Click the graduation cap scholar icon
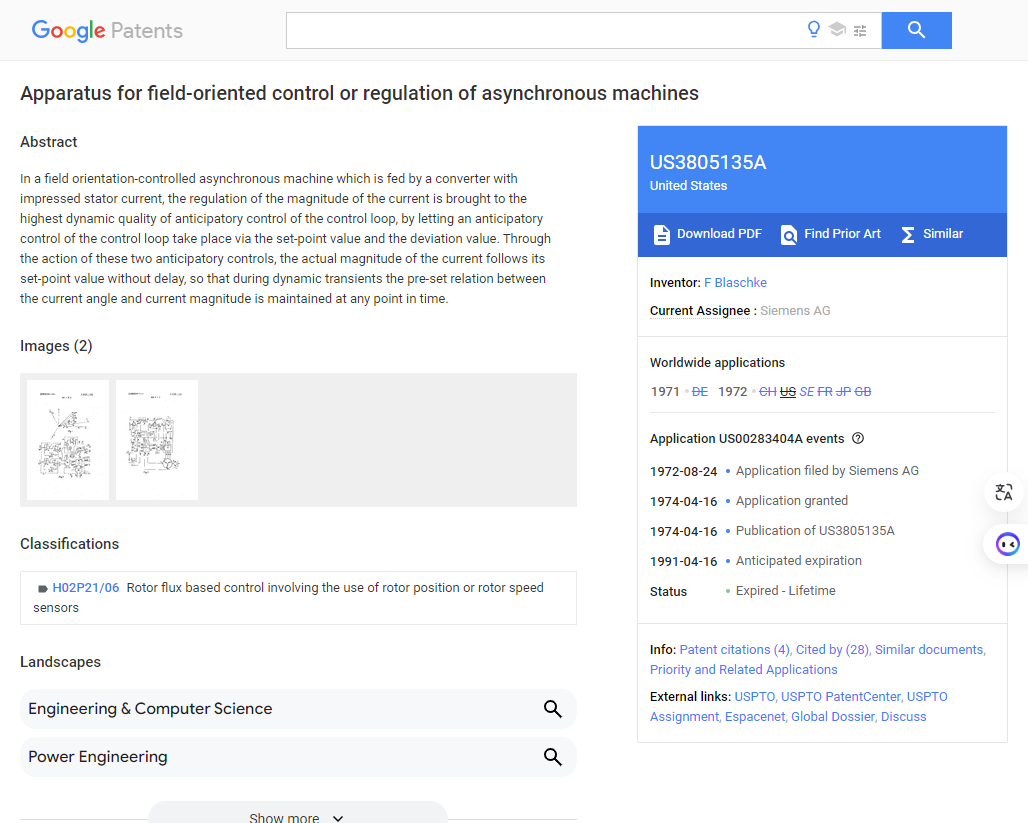 point(837,30)
